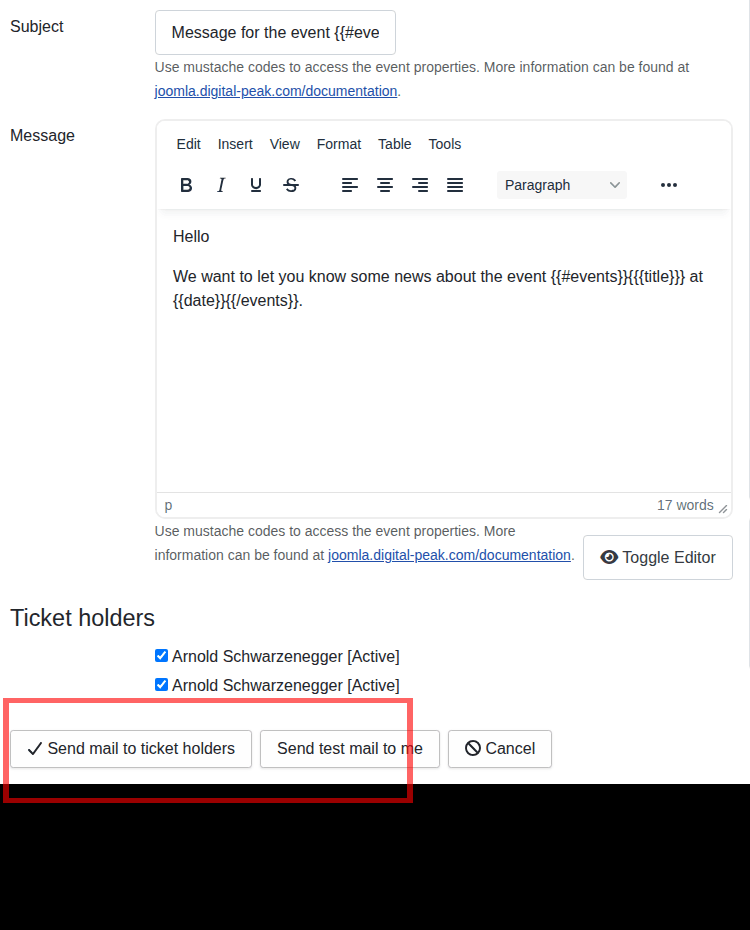Toggle bold formatting in editor
This screenshot has width=750, height=930.
click(x=186, y=185)
